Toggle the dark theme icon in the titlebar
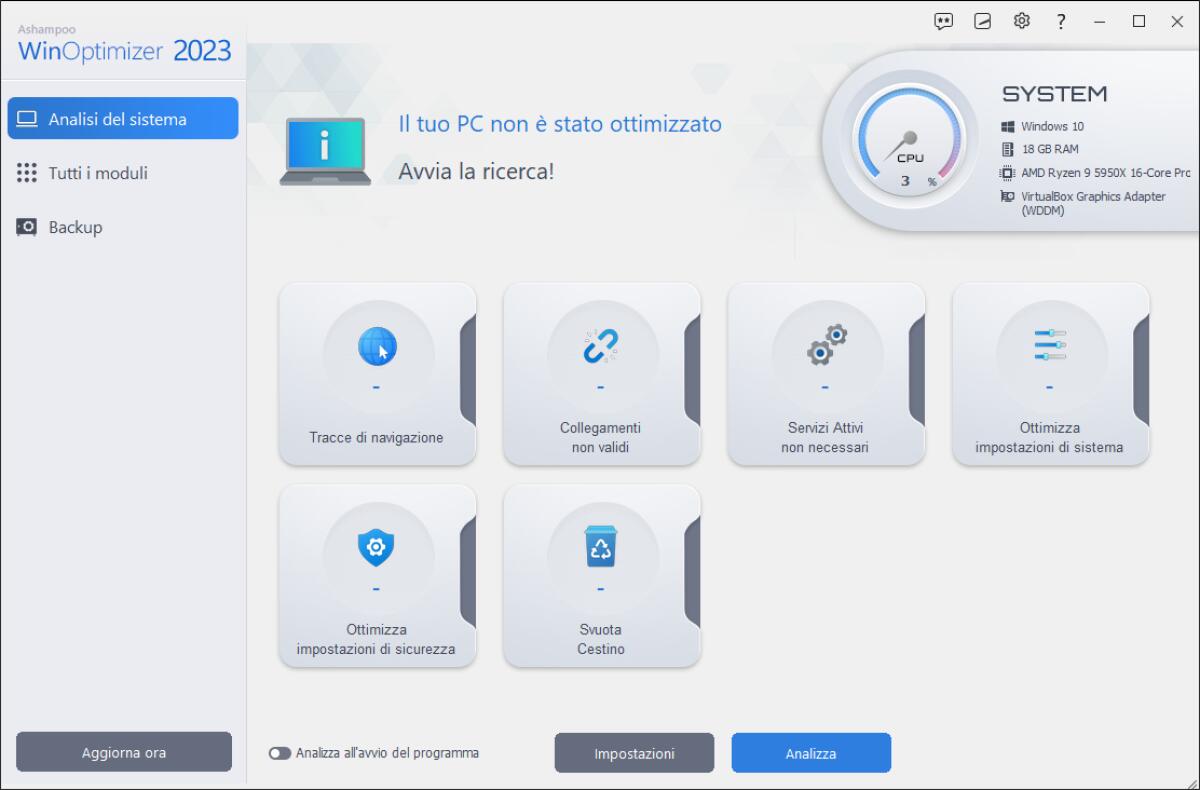Image resolution: width=1200 pixels, height=790 pixels. pos(982,20)
